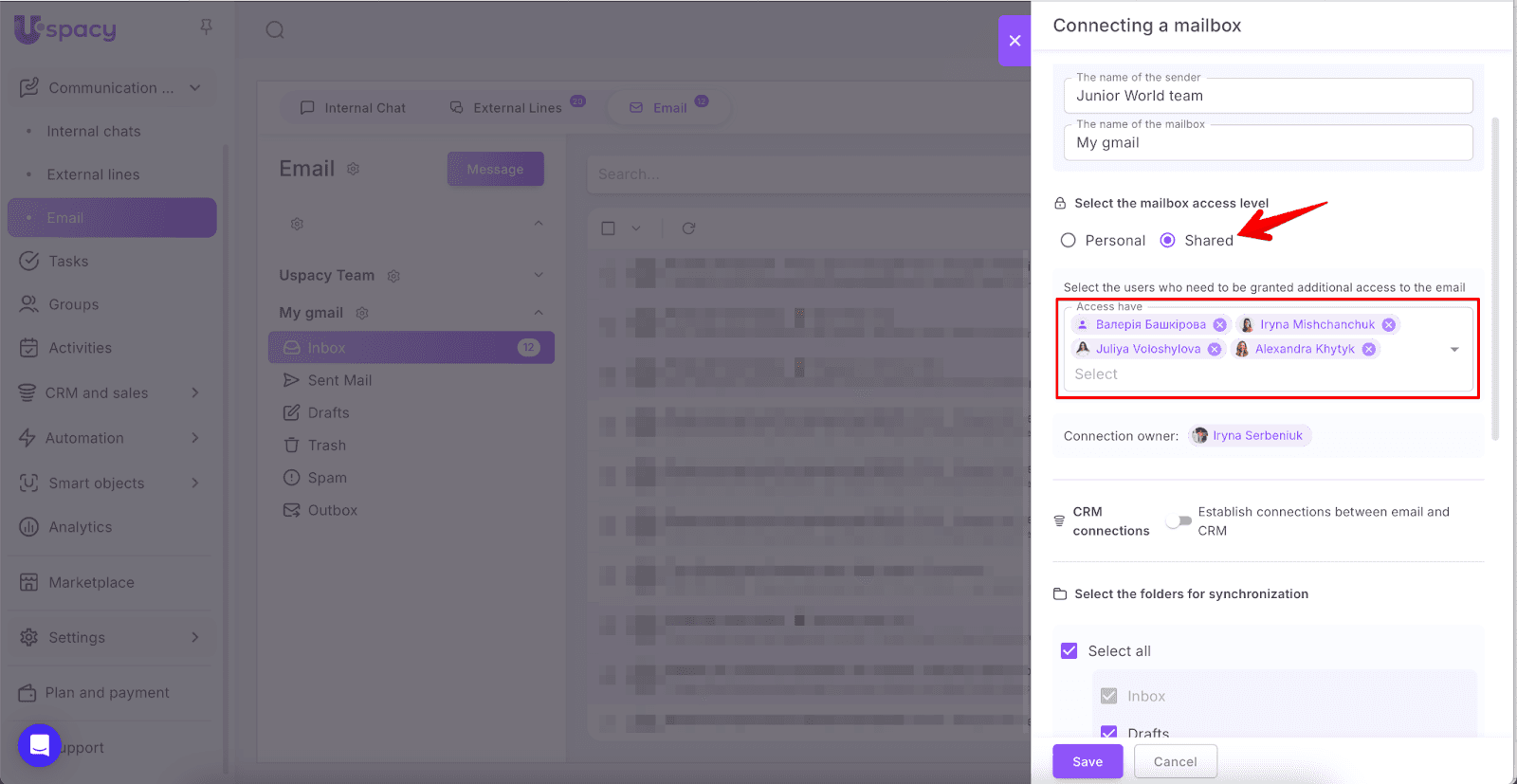This screenshot has width=1517, height=784.
Task: Click the sender name field
Action: click(1268, 96)
